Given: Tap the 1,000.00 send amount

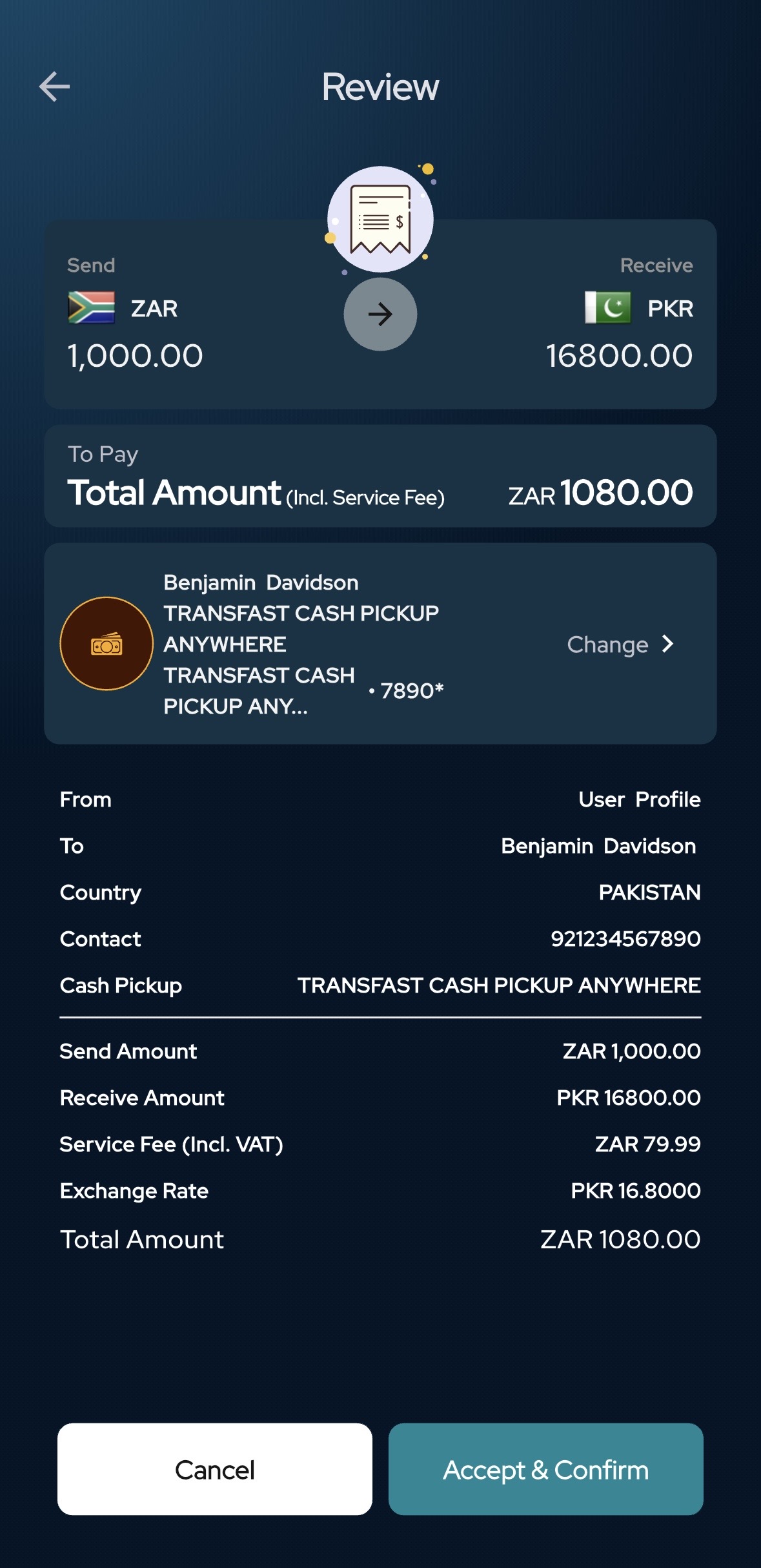Looking at the screenshot, I should pyautogui.click(x=136, y=356).
